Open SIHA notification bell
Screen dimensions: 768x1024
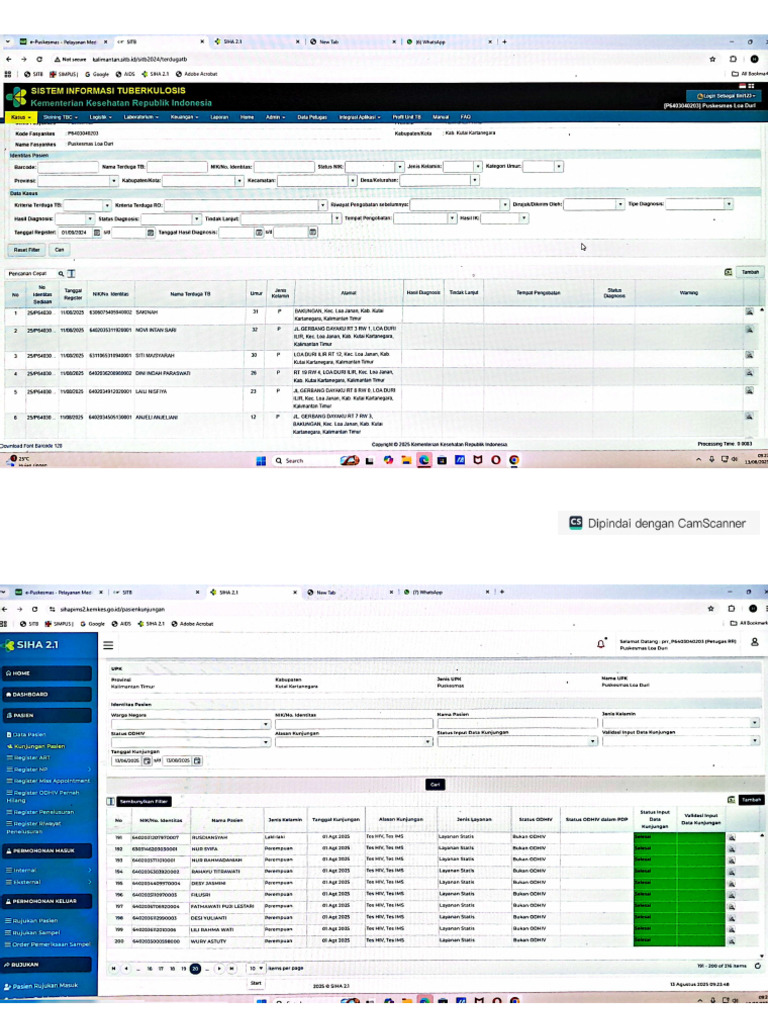(x=601, y=644)
